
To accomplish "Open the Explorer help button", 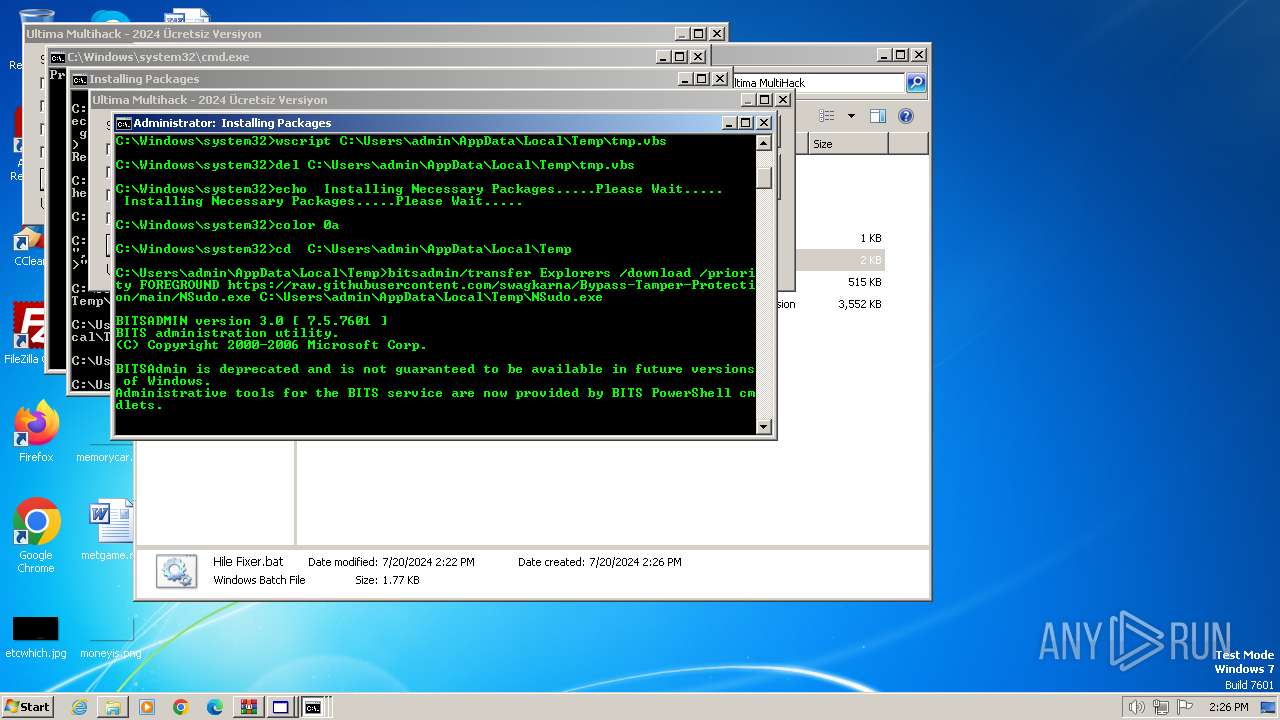I will click(x=906, y=116).
